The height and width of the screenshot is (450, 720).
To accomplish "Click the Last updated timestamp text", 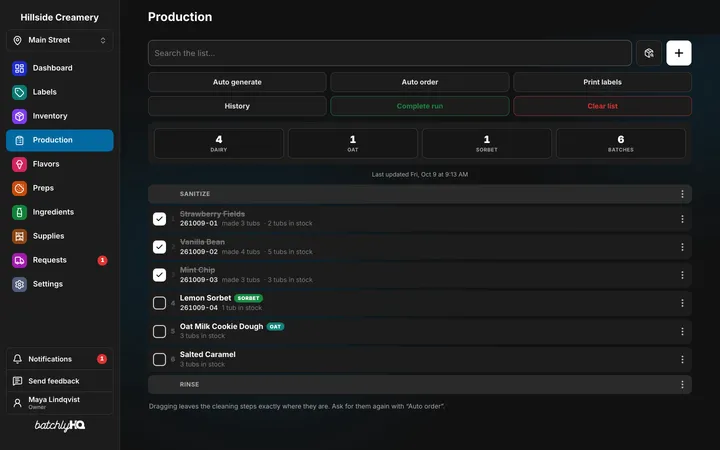I will (420, 174).
